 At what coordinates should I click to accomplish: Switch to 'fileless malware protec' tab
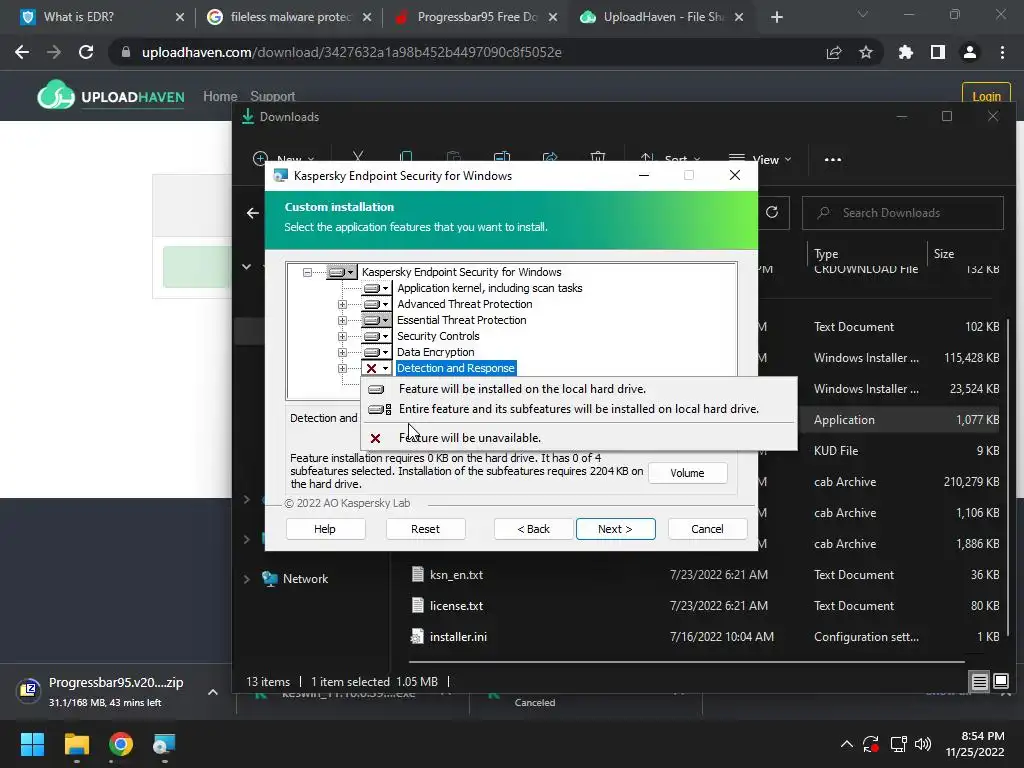click(x=288, y=17)
